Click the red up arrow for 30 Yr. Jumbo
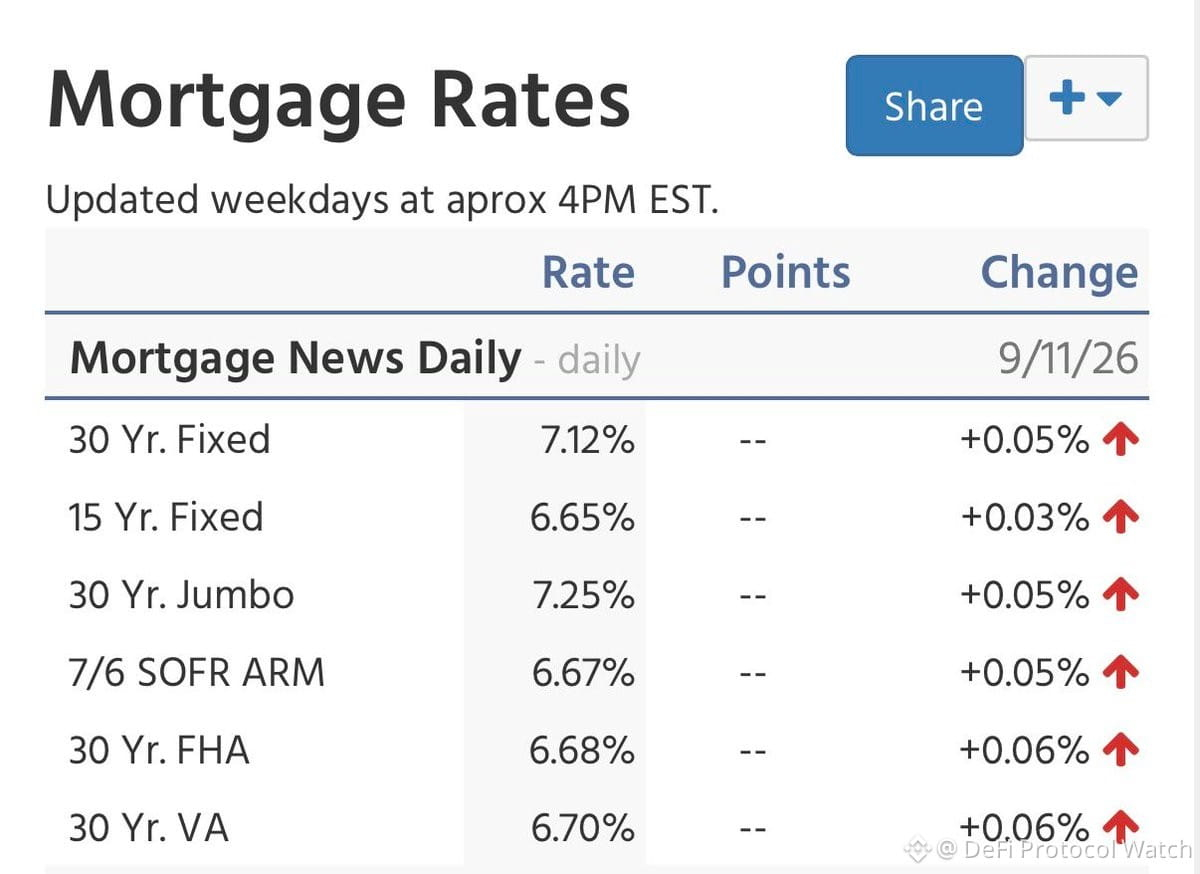This screenshot has width=1200, height=874. (x=1120, y=595)
